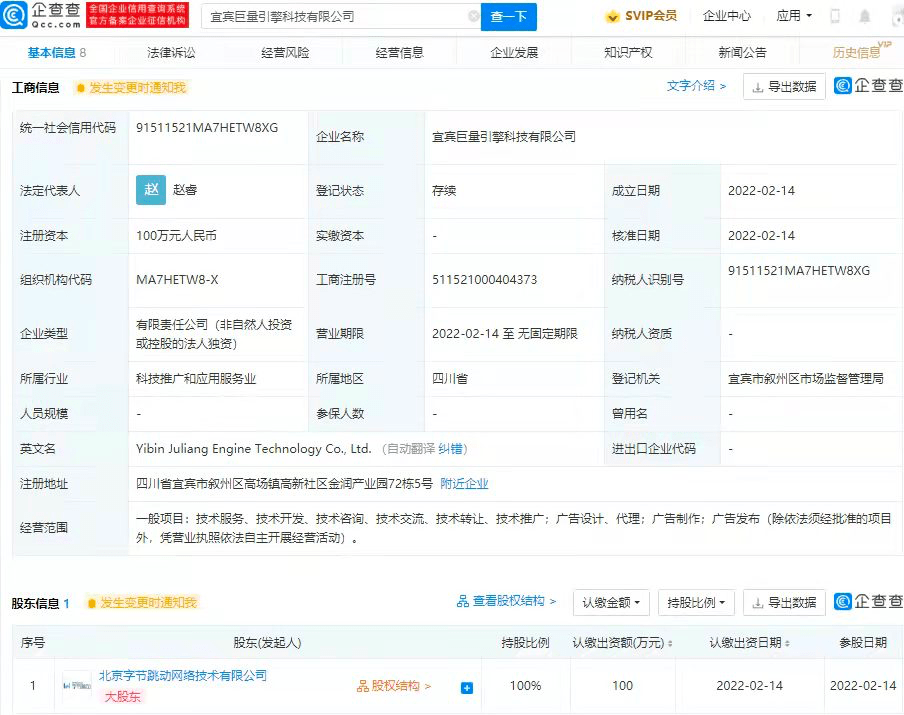The width and height of the screenshot is (904, 715).
Task: Switch to the 知识产权 tab
Action: point(628,52)
